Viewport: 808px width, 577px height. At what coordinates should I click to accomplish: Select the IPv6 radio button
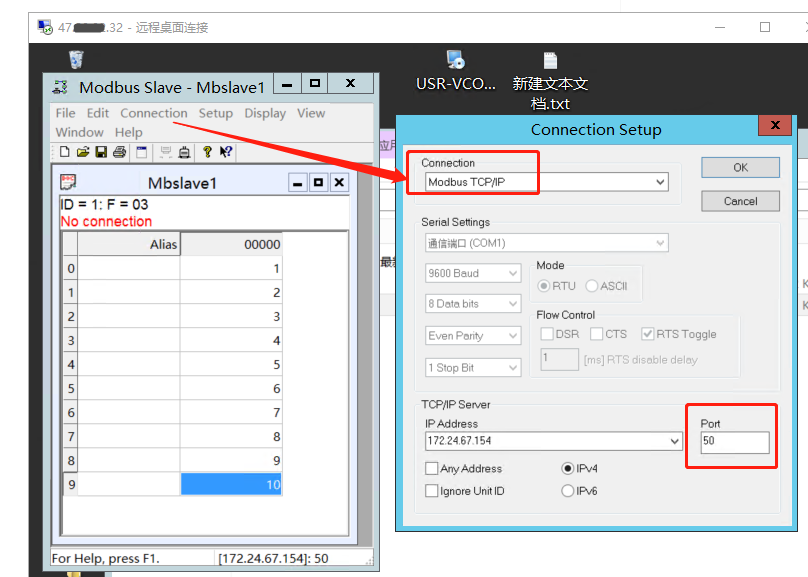tap(568, 491)
